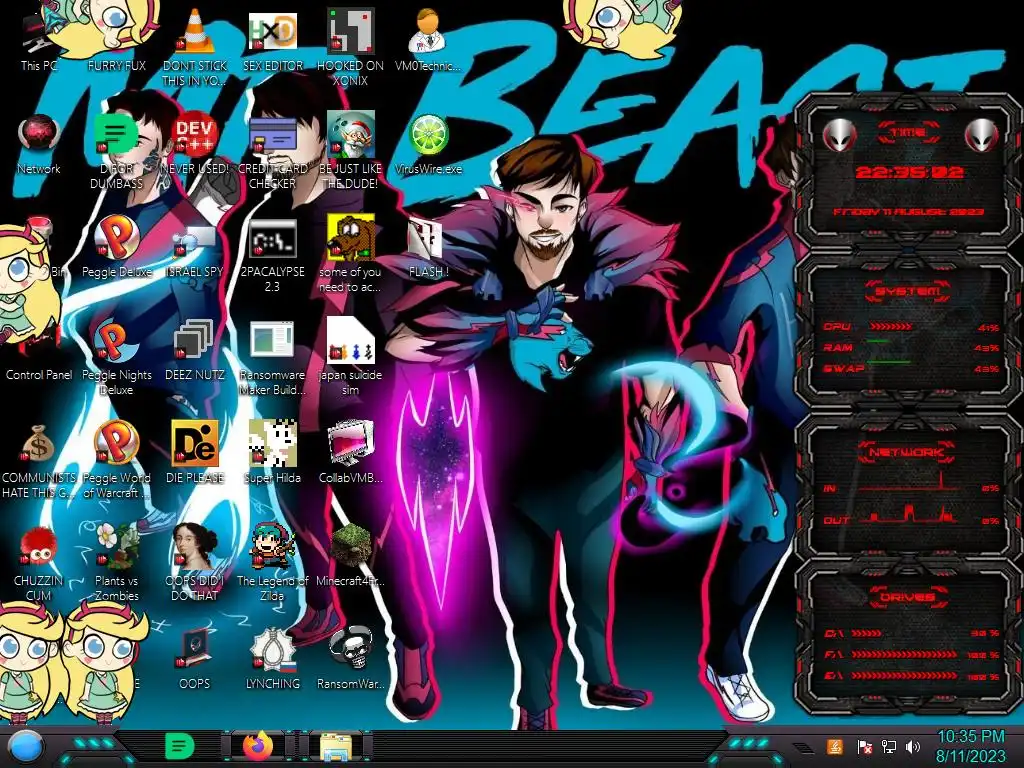The width and height of the screenshot is (1024, 768).
Task: Open the CollabVMB... monitor icon
Action: pyautogui.click(x=350, y=453)
